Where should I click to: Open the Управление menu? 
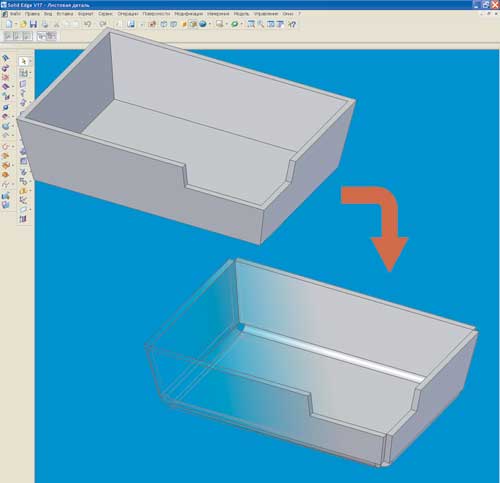(266, 14)
